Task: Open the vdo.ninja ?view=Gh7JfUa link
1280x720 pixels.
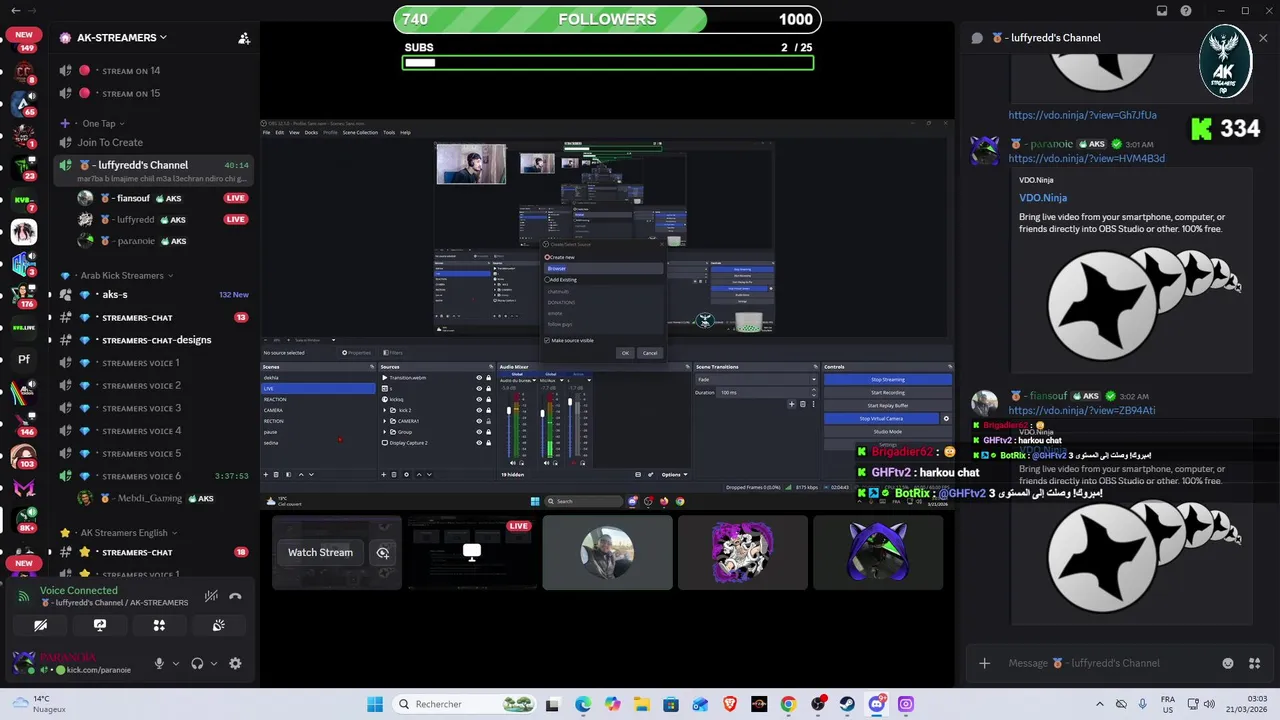Action: [x=1082, y=116]
